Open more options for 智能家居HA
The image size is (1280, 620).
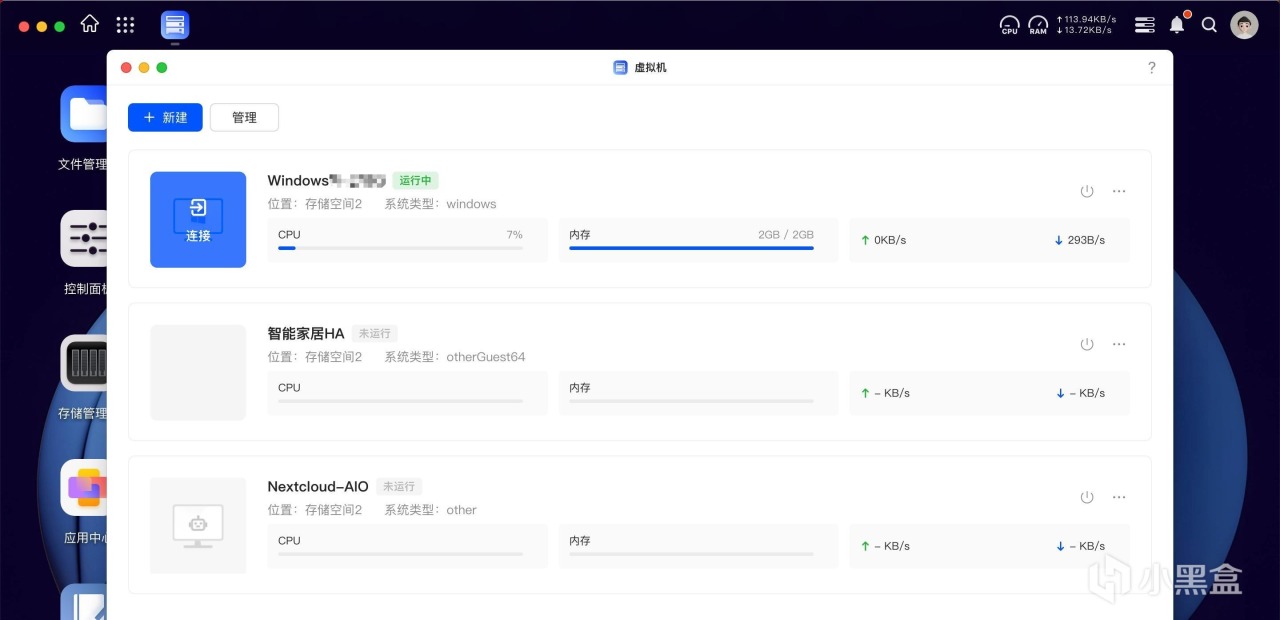[1119, 344]
